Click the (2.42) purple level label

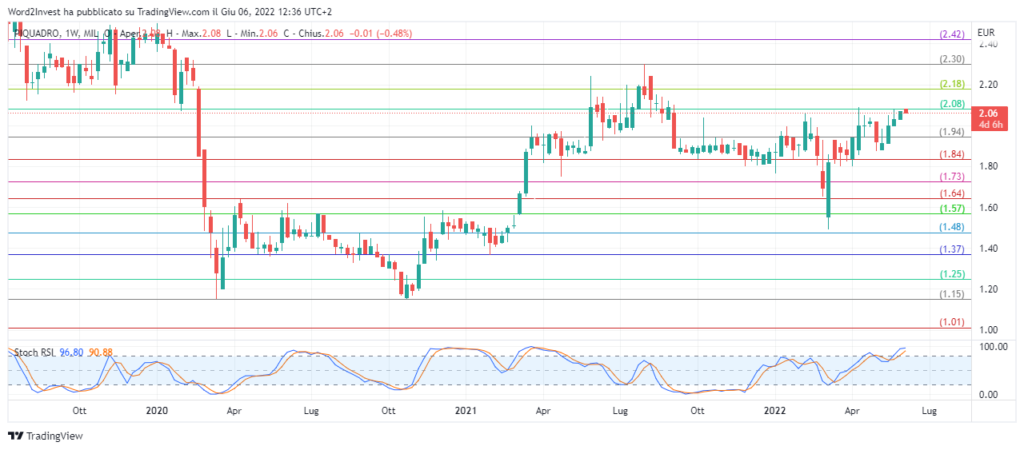click(951, 34)
